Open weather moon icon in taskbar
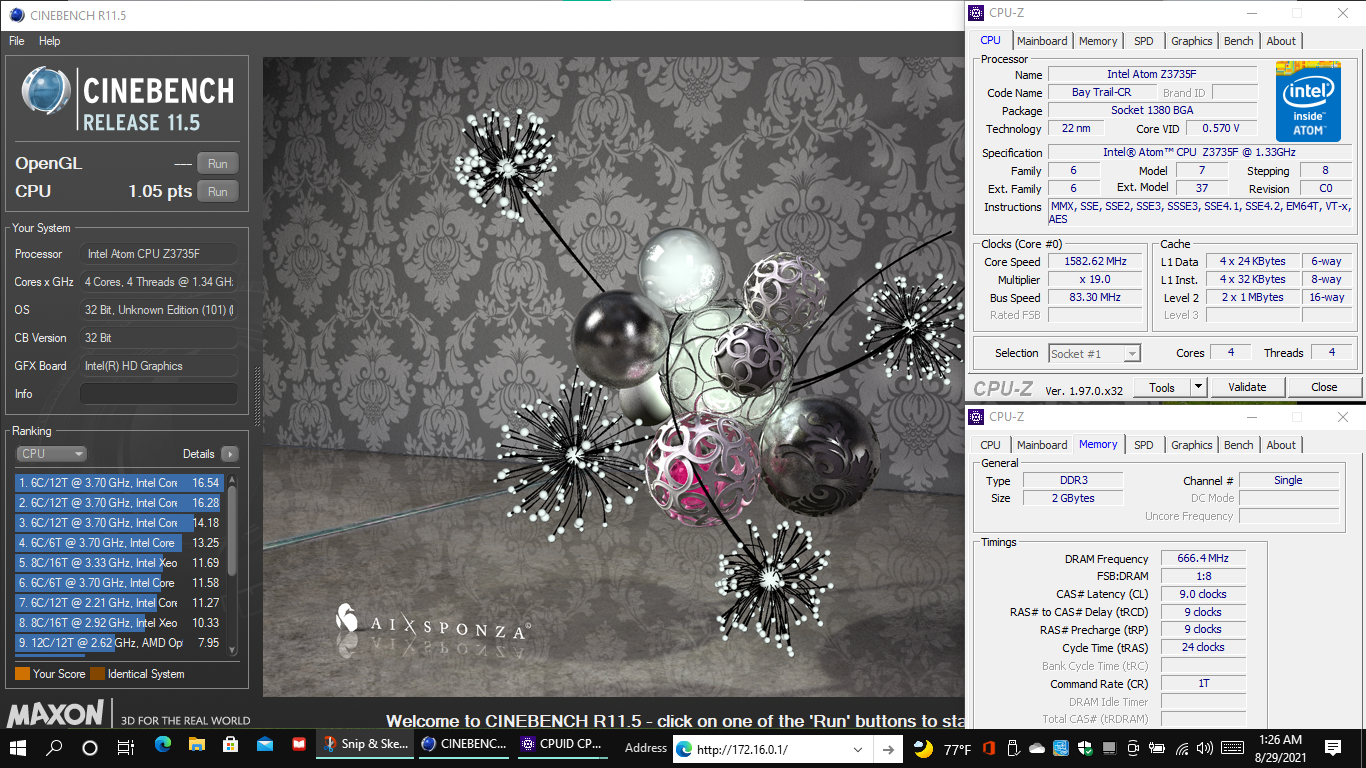 pos(923,748)
